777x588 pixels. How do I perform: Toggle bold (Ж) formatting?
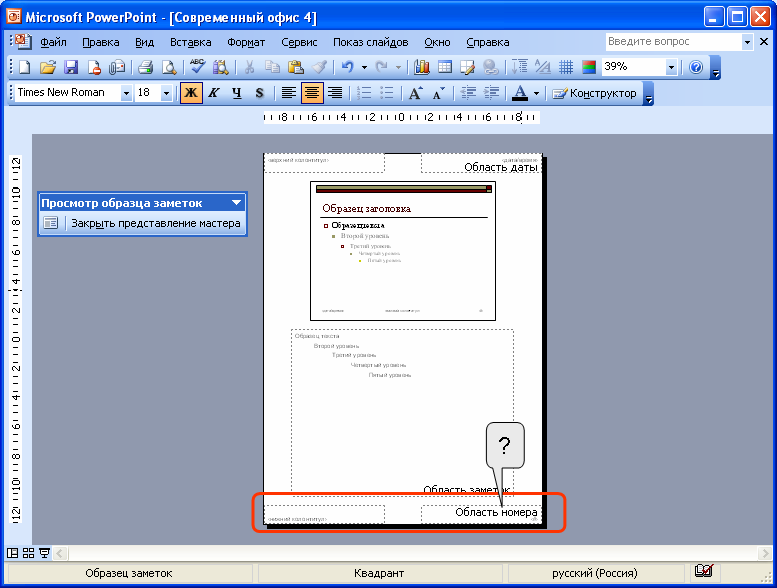(191, 93)
